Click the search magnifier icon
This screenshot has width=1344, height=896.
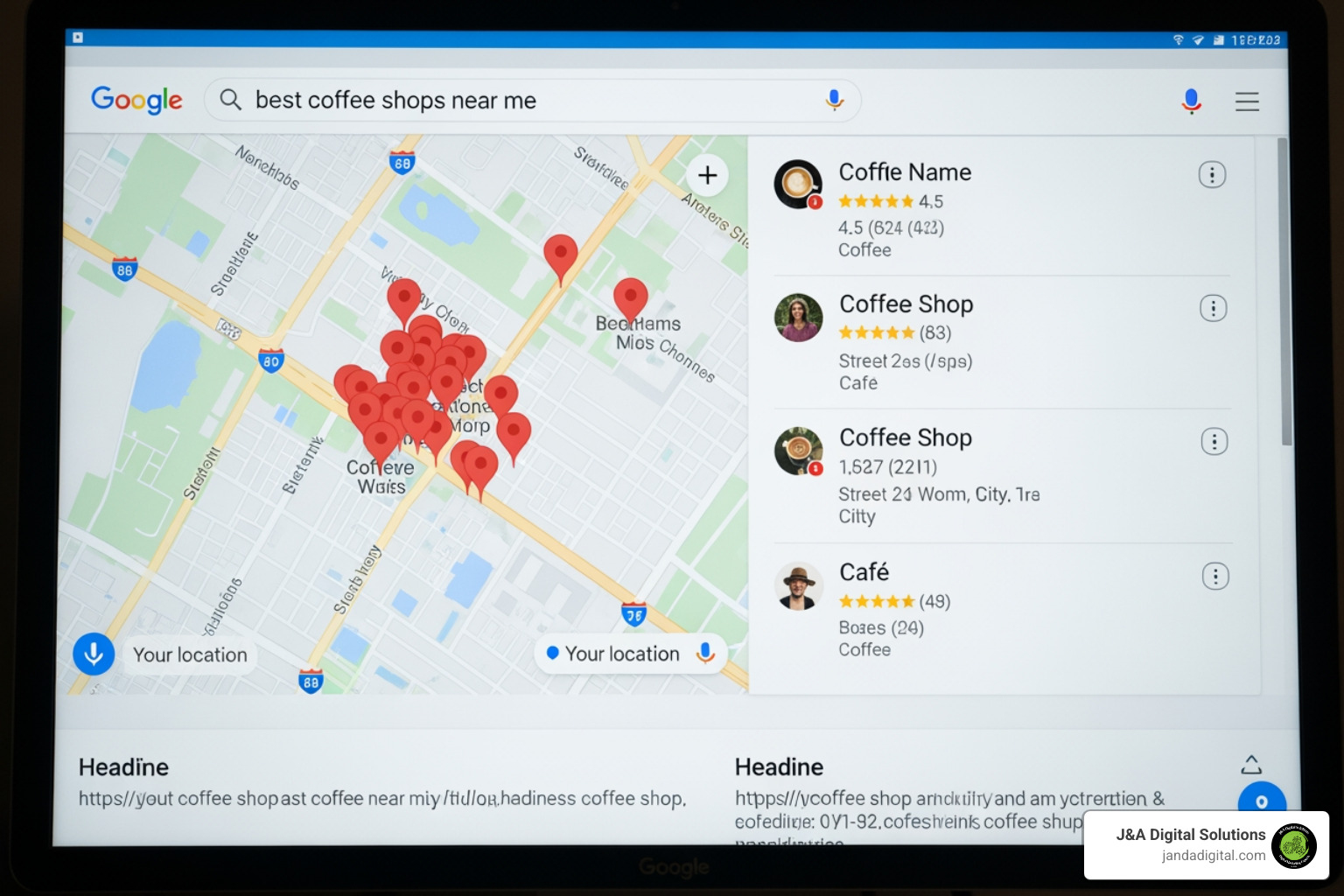pos(230,100)
